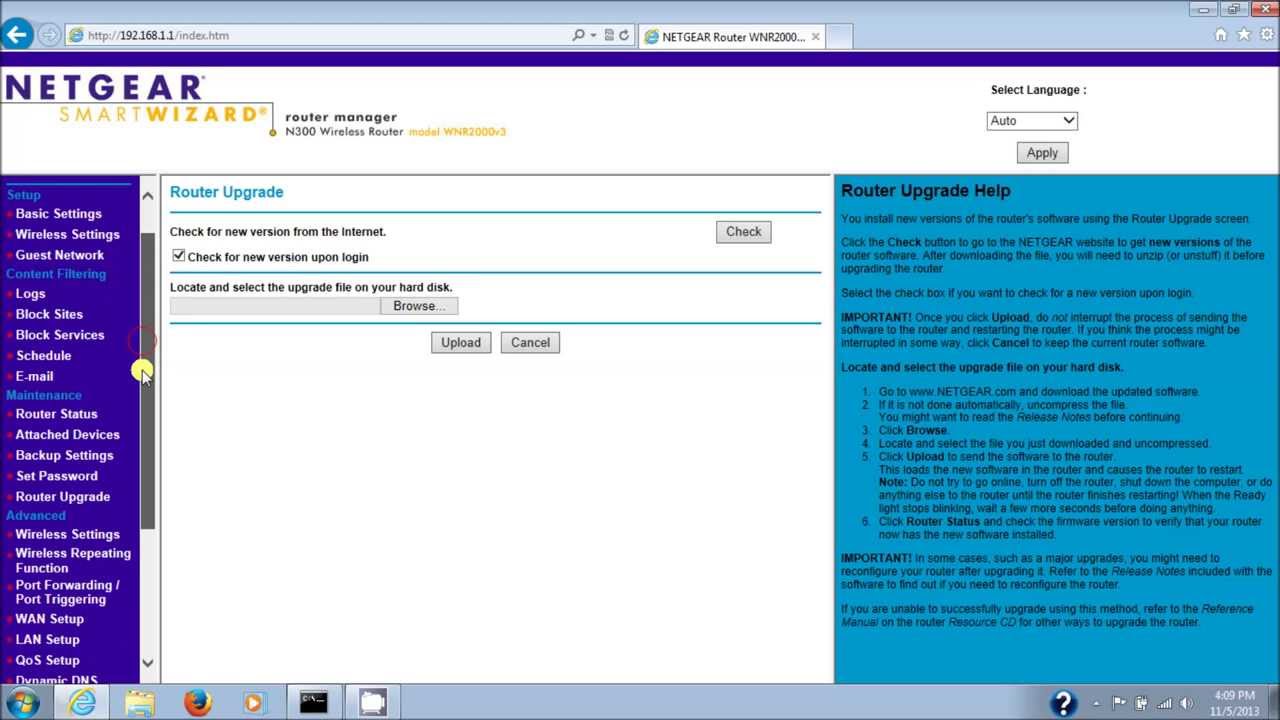
Task: Open Port Forwarding / Port Triggering
Action: pos(67,592)
